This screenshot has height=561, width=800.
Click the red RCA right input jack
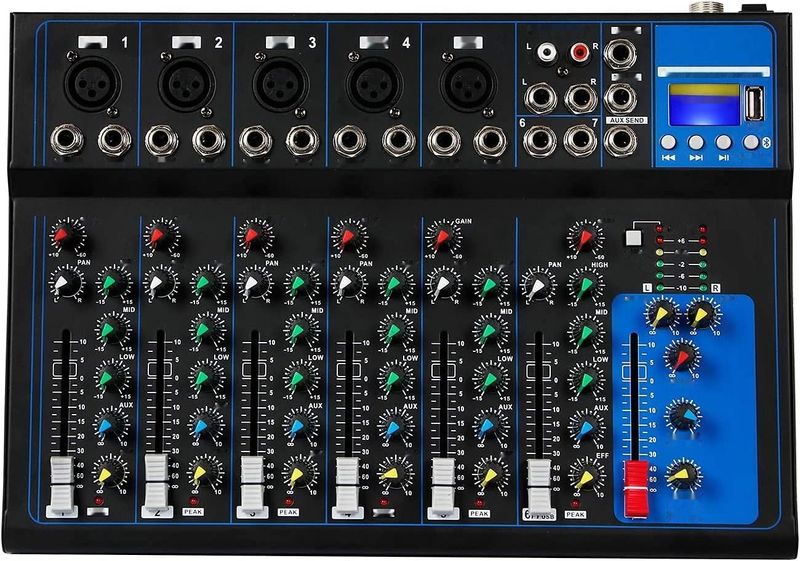(x=580, y=50)
